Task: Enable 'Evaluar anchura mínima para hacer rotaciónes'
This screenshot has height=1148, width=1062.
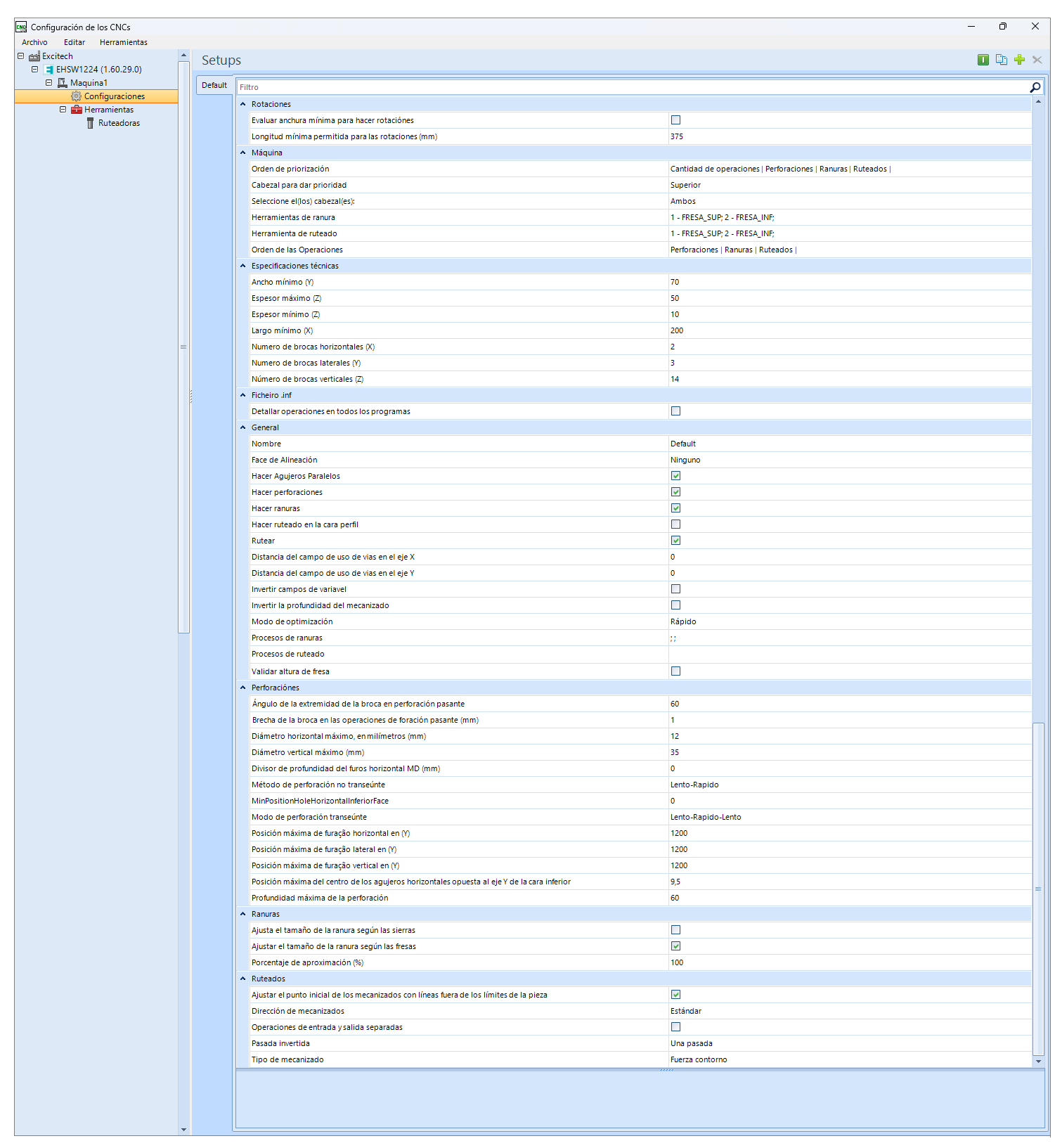Action: [x=675, y=120]
